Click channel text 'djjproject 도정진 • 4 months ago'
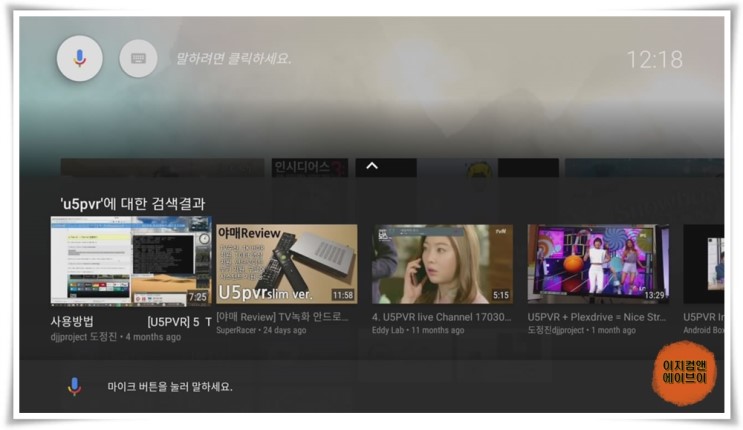Screen dimensions: 743x430 click(x=116, y=337)
